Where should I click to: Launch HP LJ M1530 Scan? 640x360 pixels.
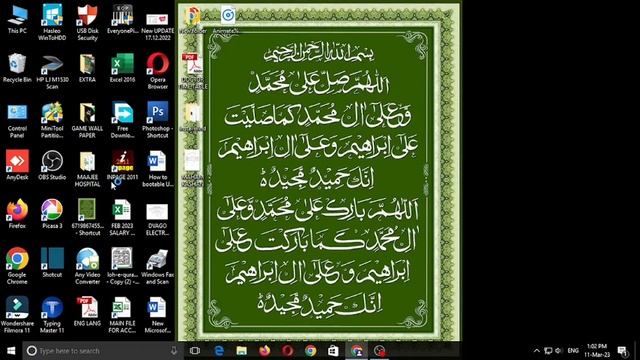pos(52,72)
